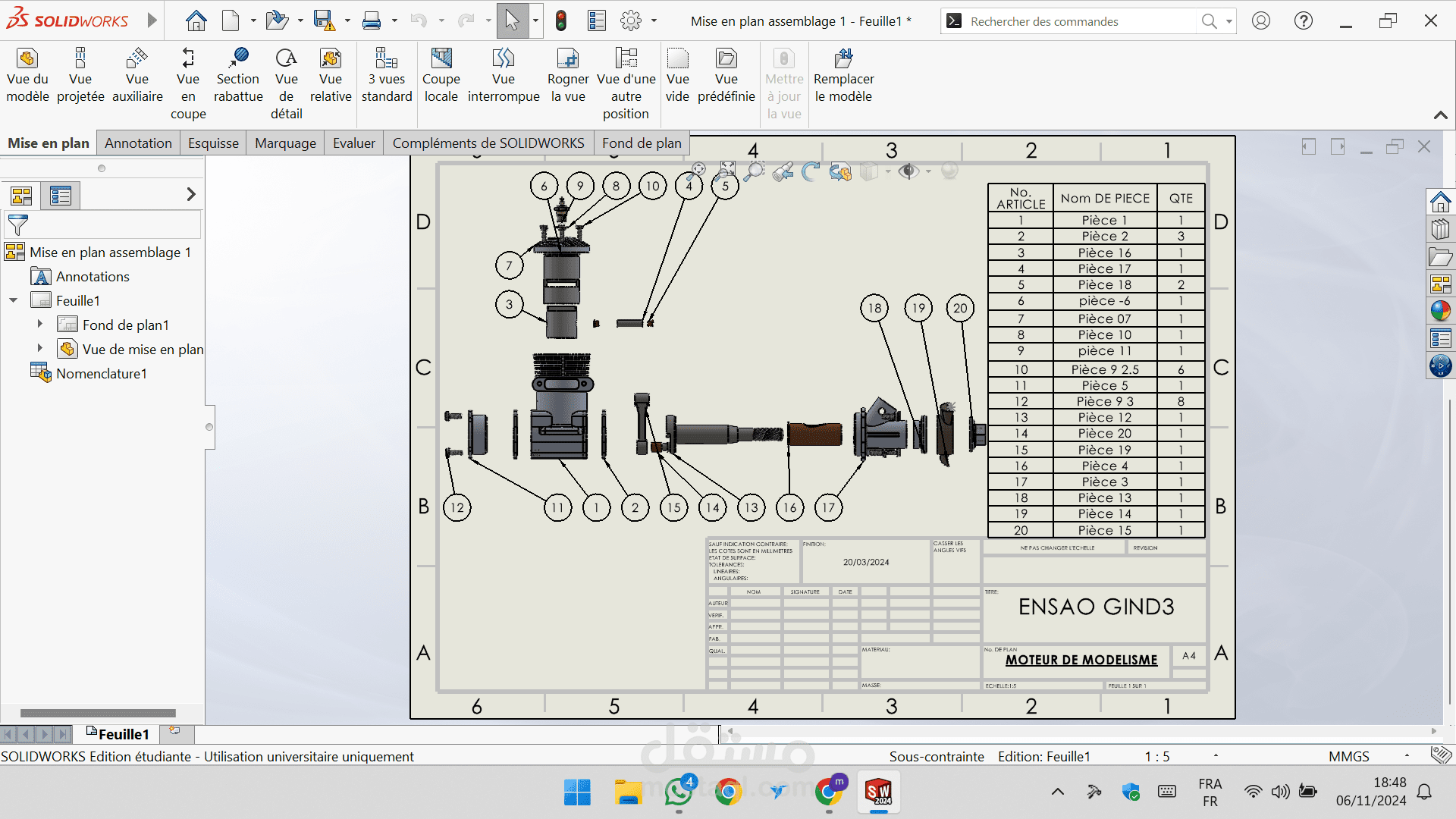
Task: Open the options gear dropdown arrow
Action: (654, 21)
